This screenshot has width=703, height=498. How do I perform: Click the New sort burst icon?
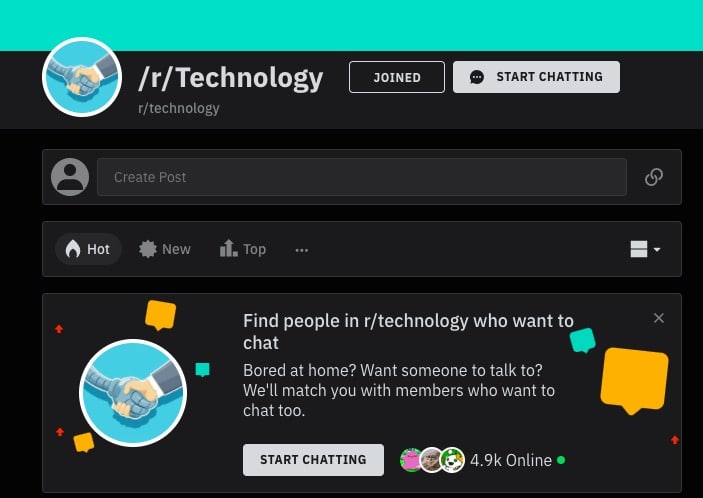point(148,249)
